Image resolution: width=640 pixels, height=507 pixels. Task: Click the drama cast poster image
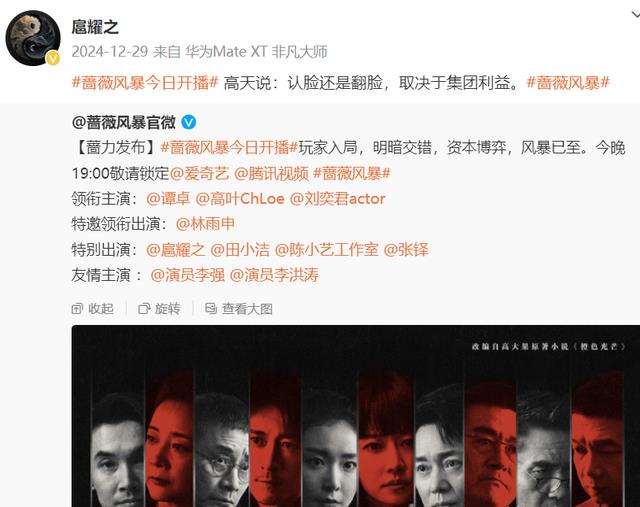tap(356, 416)
